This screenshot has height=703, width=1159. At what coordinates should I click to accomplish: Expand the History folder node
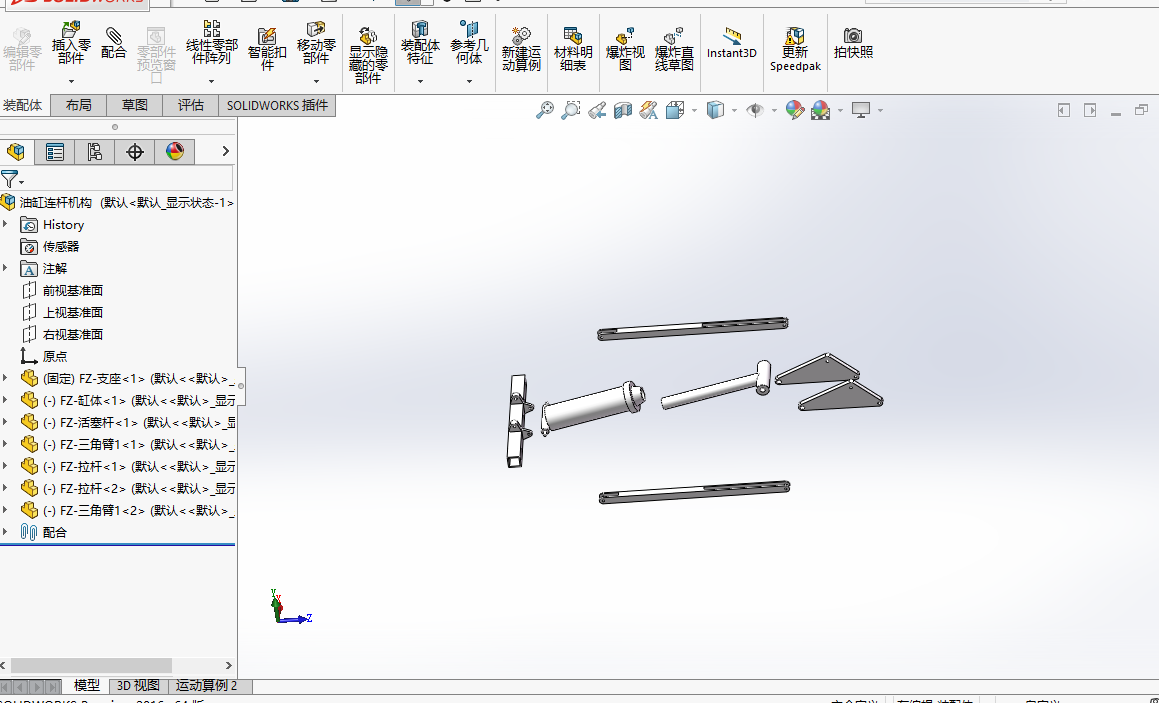6,224
